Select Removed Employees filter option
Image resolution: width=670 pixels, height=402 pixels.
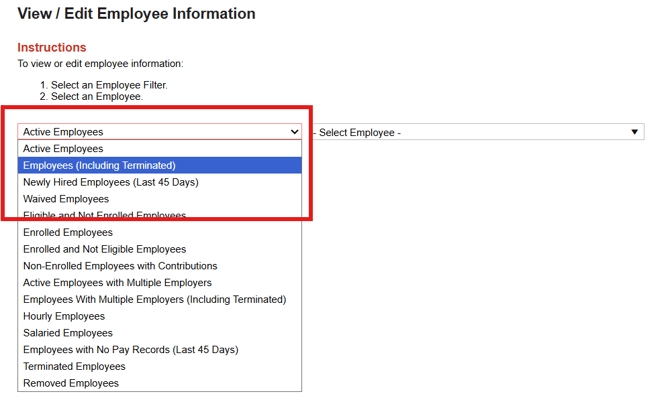pyautogui.click(x=70, y=383)
